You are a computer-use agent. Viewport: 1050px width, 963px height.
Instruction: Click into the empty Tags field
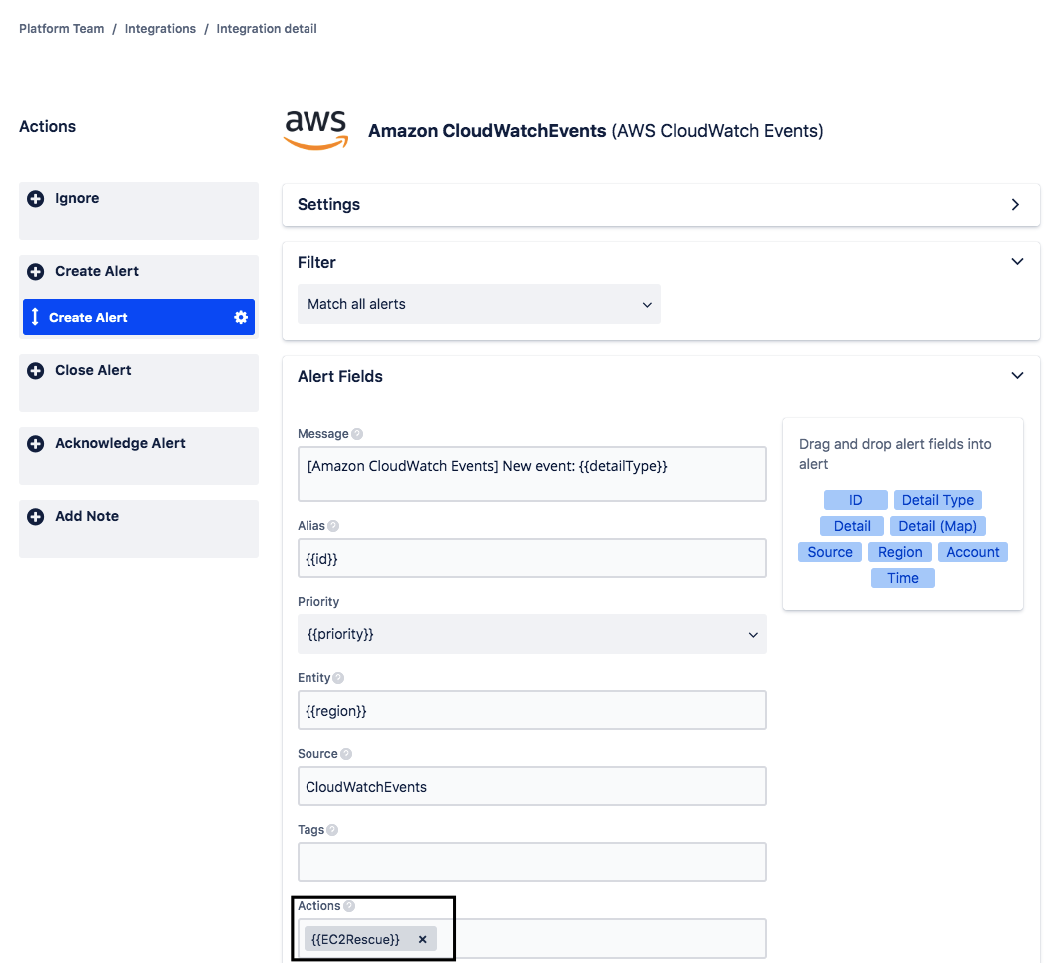[532, 863]
